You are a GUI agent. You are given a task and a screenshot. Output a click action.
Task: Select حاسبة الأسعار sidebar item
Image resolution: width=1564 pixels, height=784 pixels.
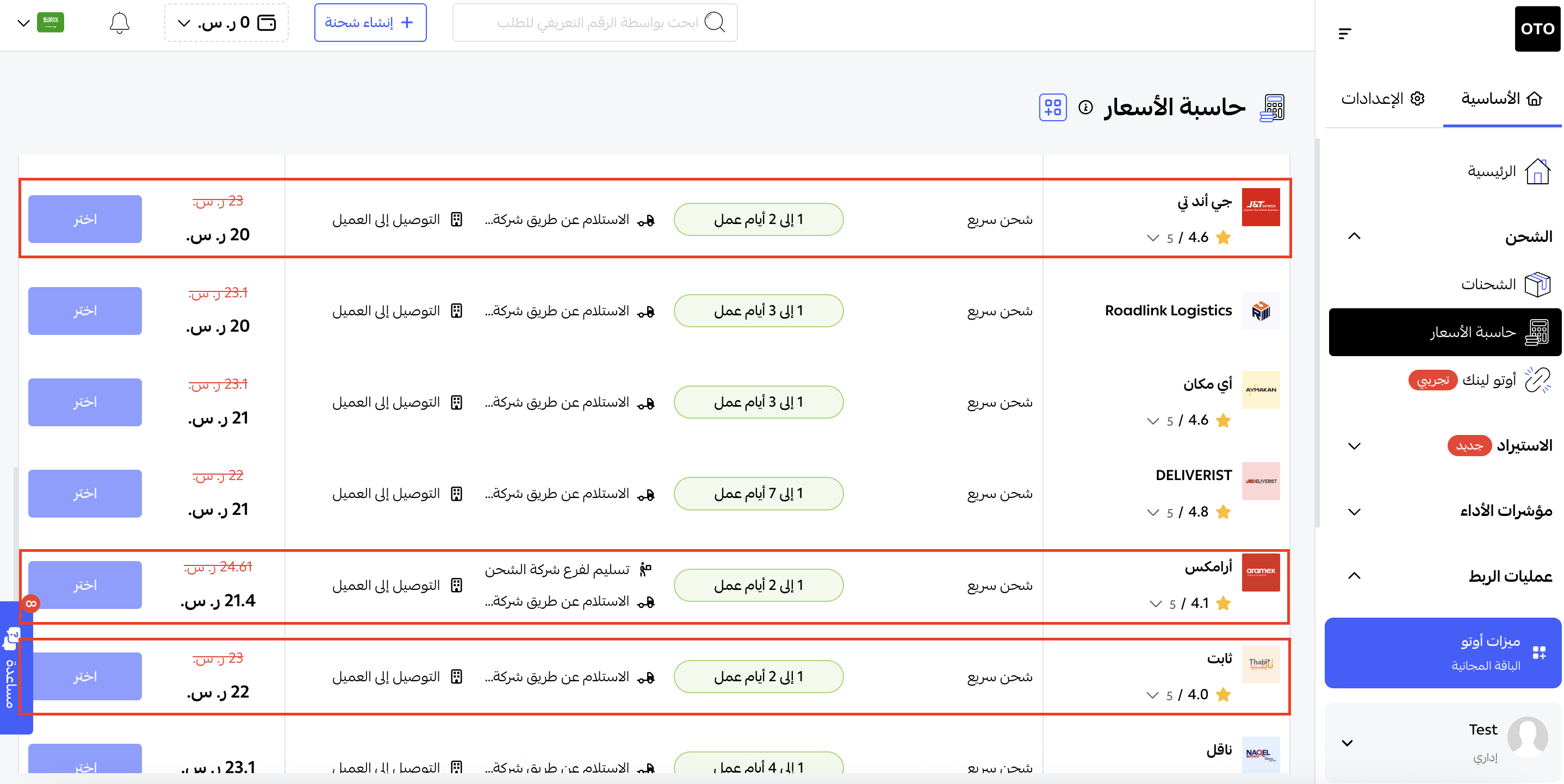1444,332
